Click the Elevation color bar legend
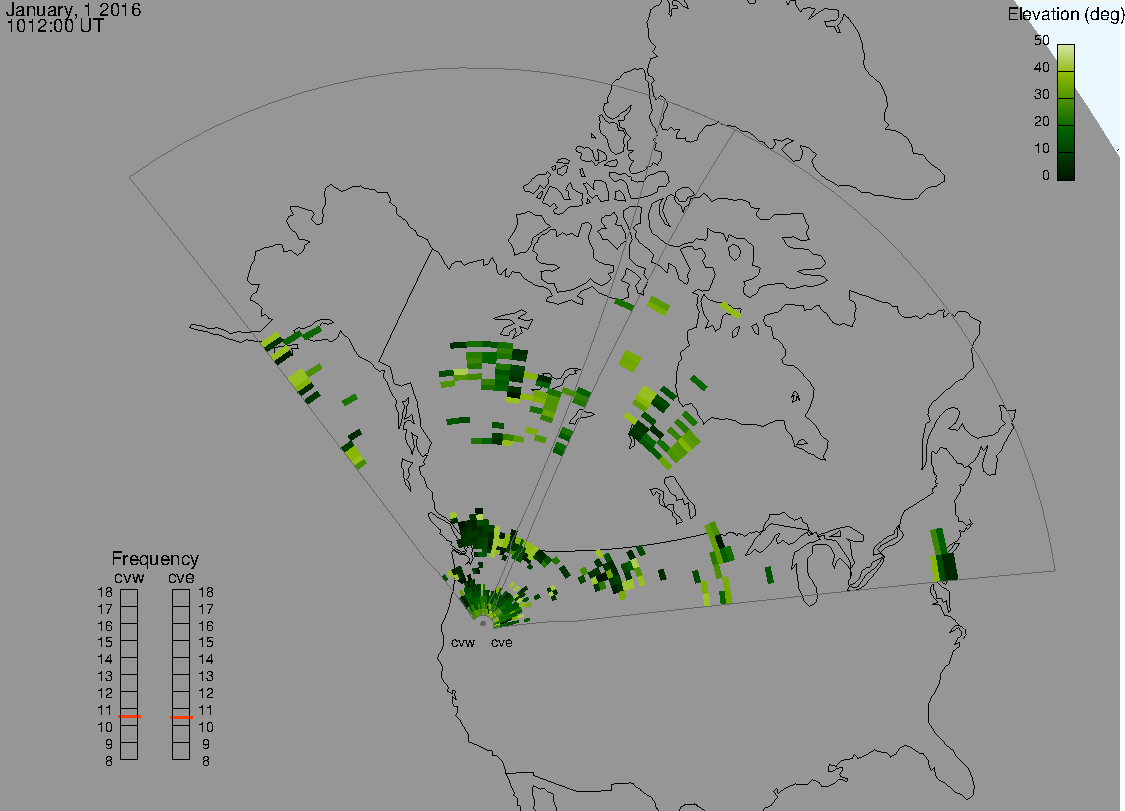 (1065, 112)
